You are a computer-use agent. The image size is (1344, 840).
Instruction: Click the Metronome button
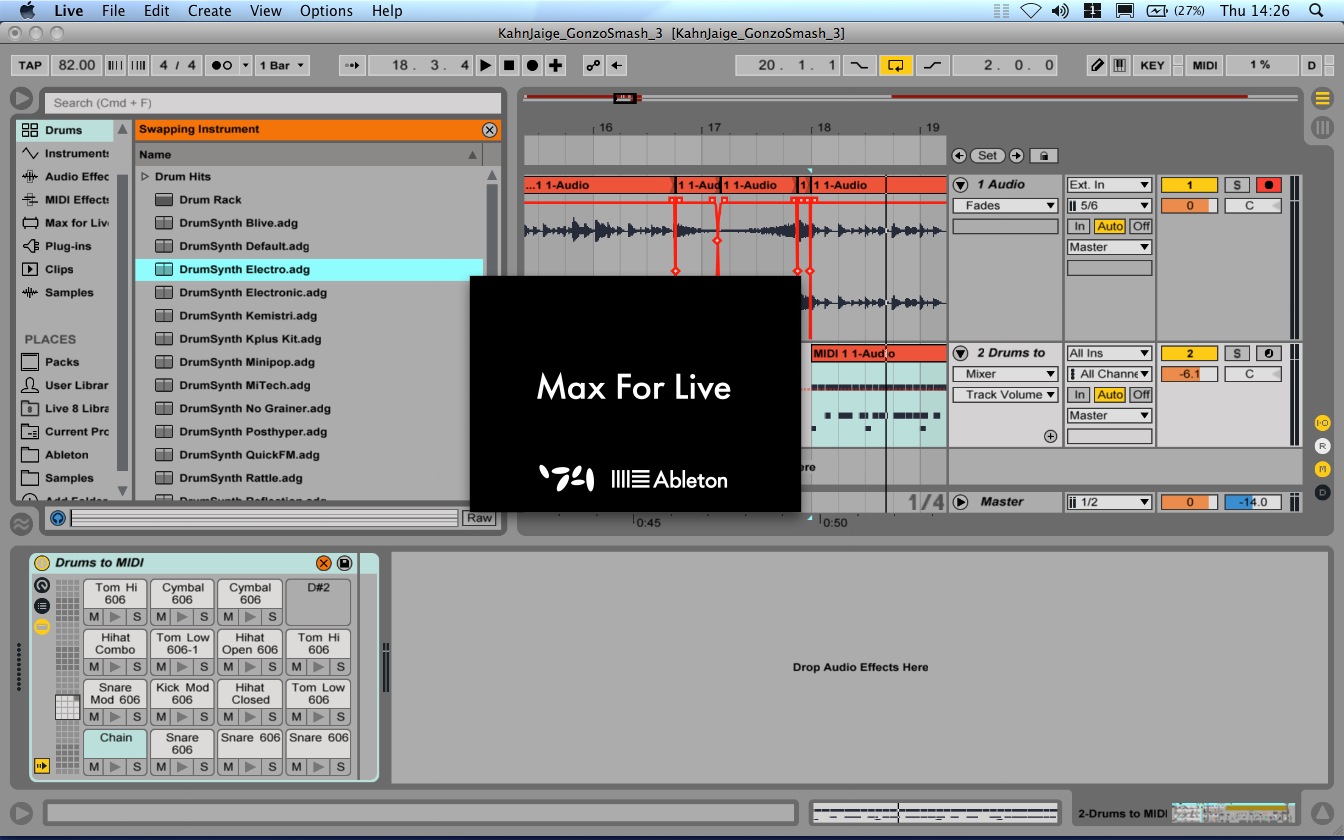(x=221, y=65)
